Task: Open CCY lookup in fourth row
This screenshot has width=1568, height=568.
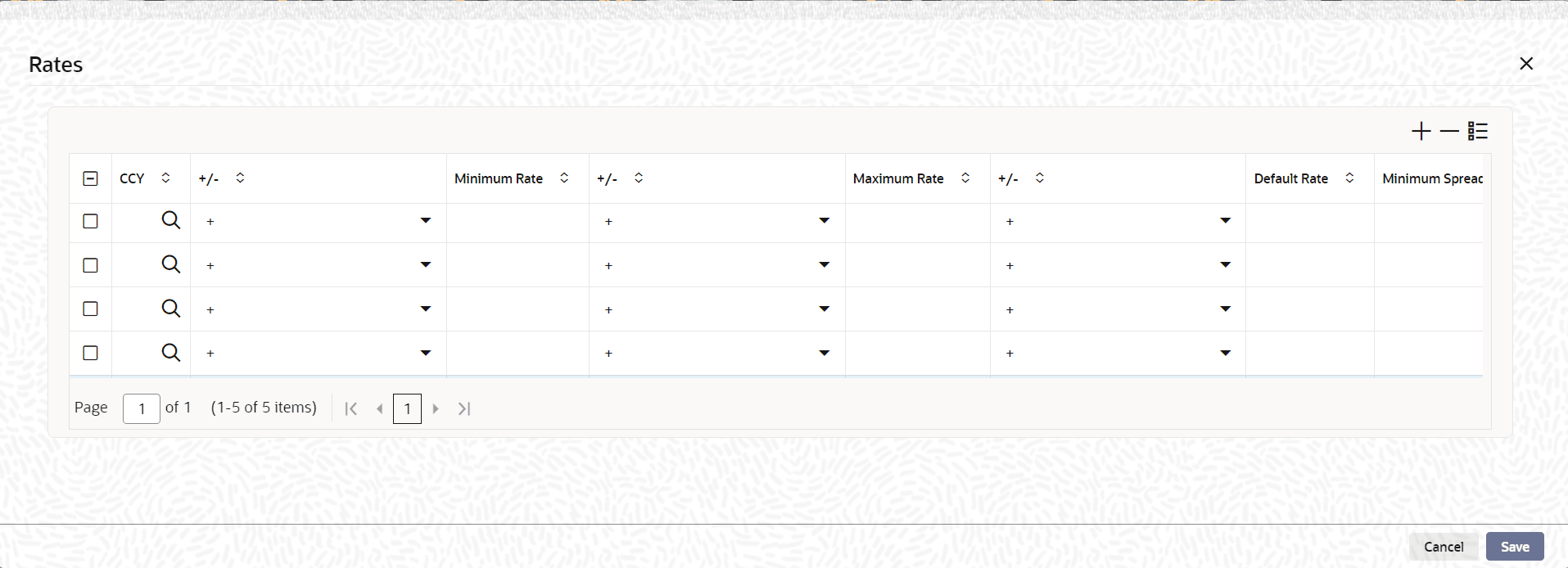Action: point(170,353)
